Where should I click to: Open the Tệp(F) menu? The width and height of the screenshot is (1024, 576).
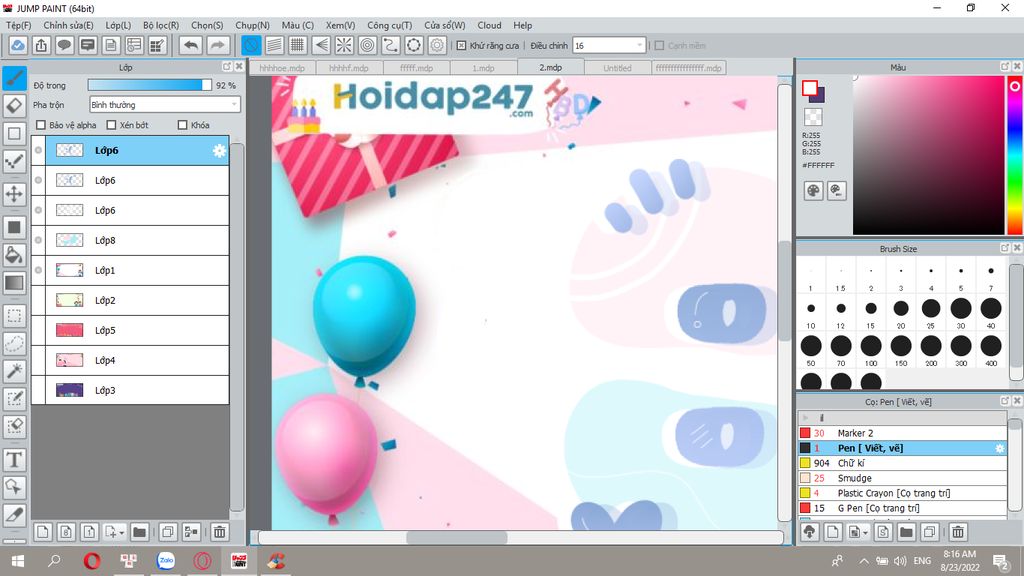click(18, 25)
